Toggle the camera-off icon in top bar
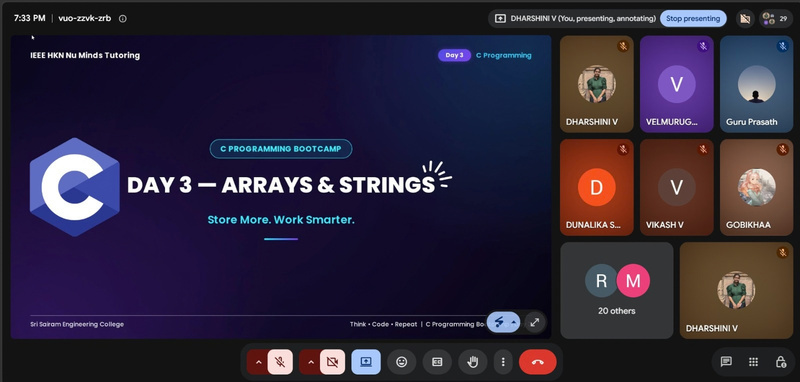This screenshot has height=382, width=800. [x=745, y=19]
